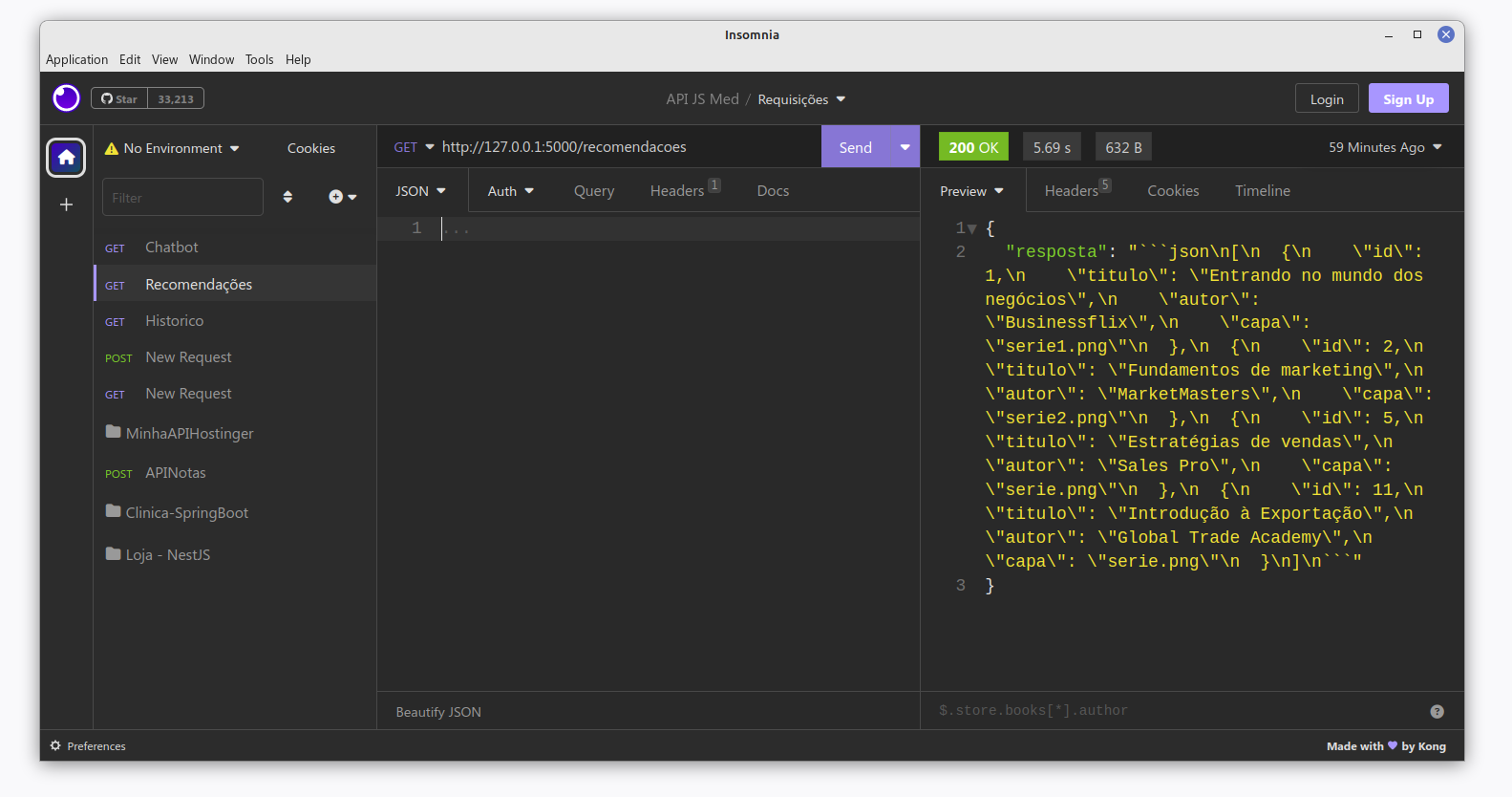The height and width of the screenshot is (797, 1512).
Task: Open View menu
Action: (164, 59)
